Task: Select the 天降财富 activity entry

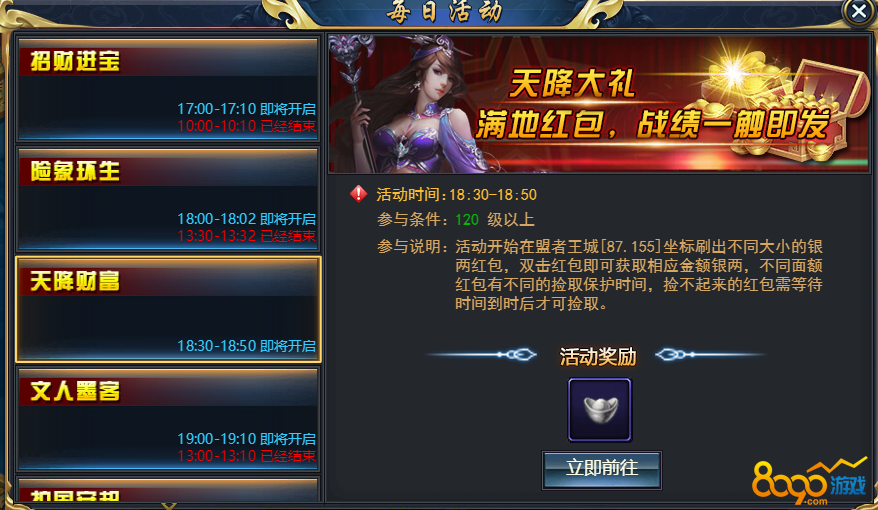Action: click(168, 309)
